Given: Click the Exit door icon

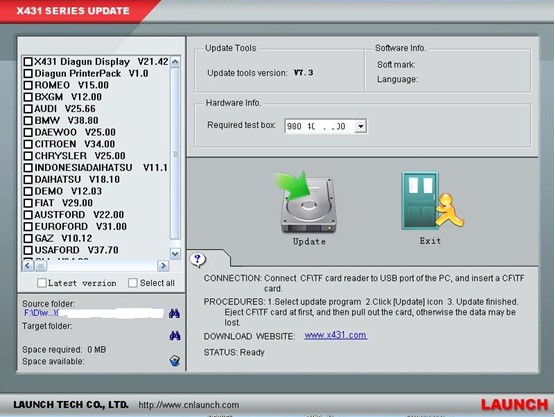Looking at the screenshot, I should click(433, 201).
